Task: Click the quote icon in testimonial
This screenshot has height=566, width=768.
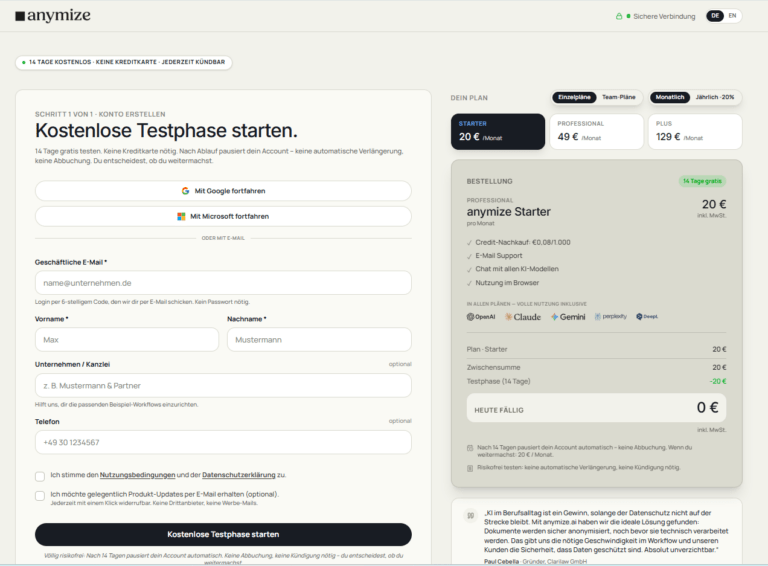Action: coord(471,515)
